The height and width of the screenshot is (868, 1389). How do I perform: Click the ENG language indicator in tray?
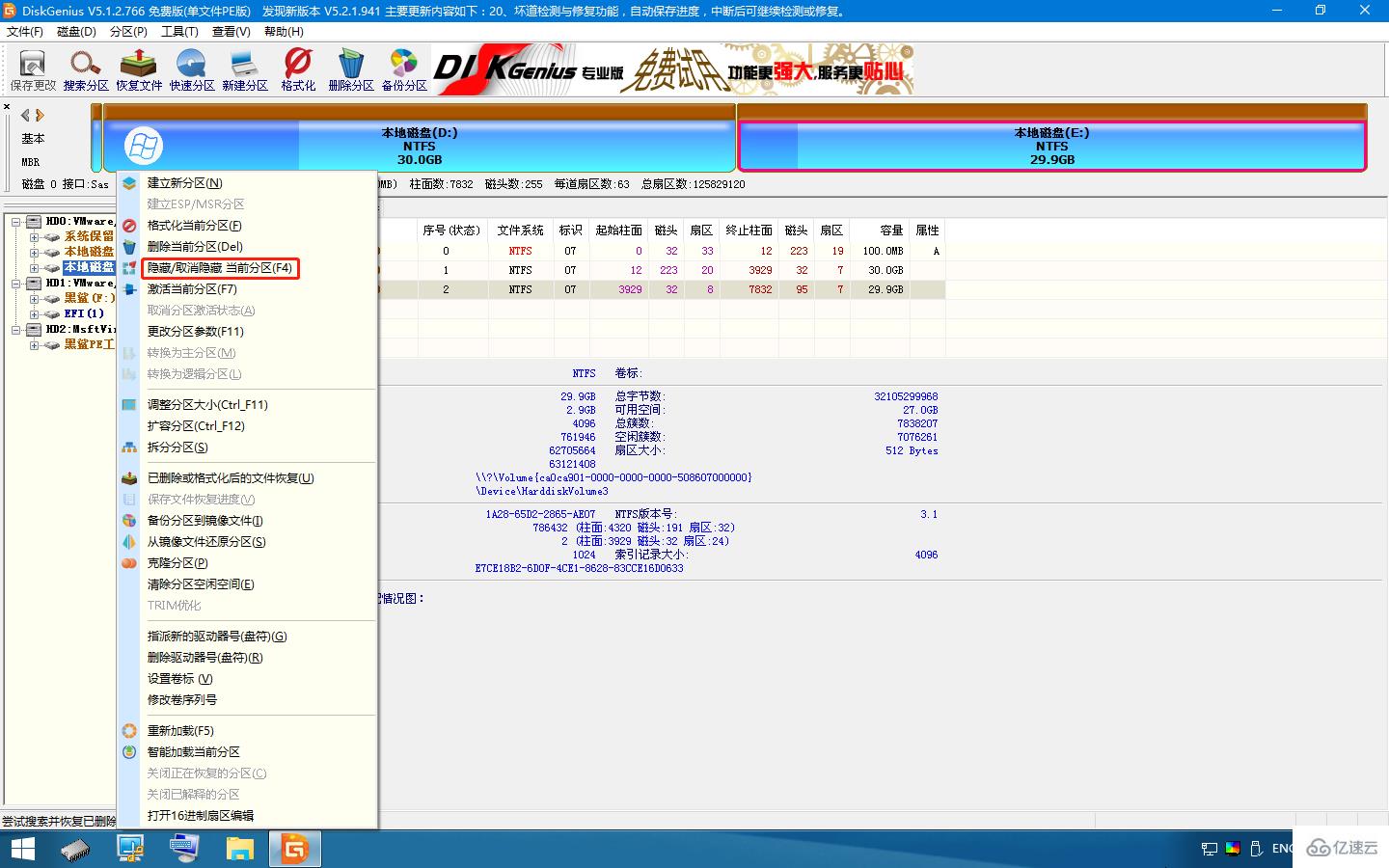coord(1282,849)
